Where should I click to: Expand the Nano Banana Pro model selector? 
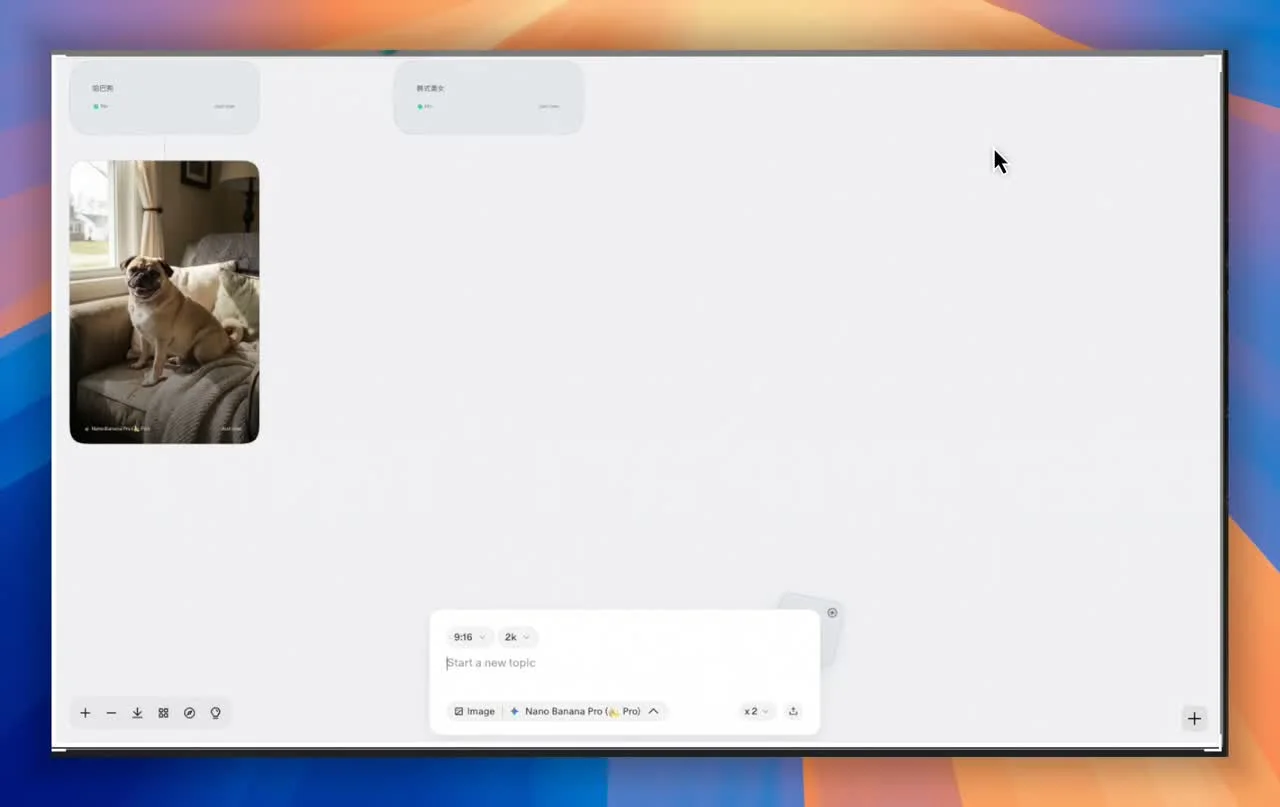click(585, 711)
